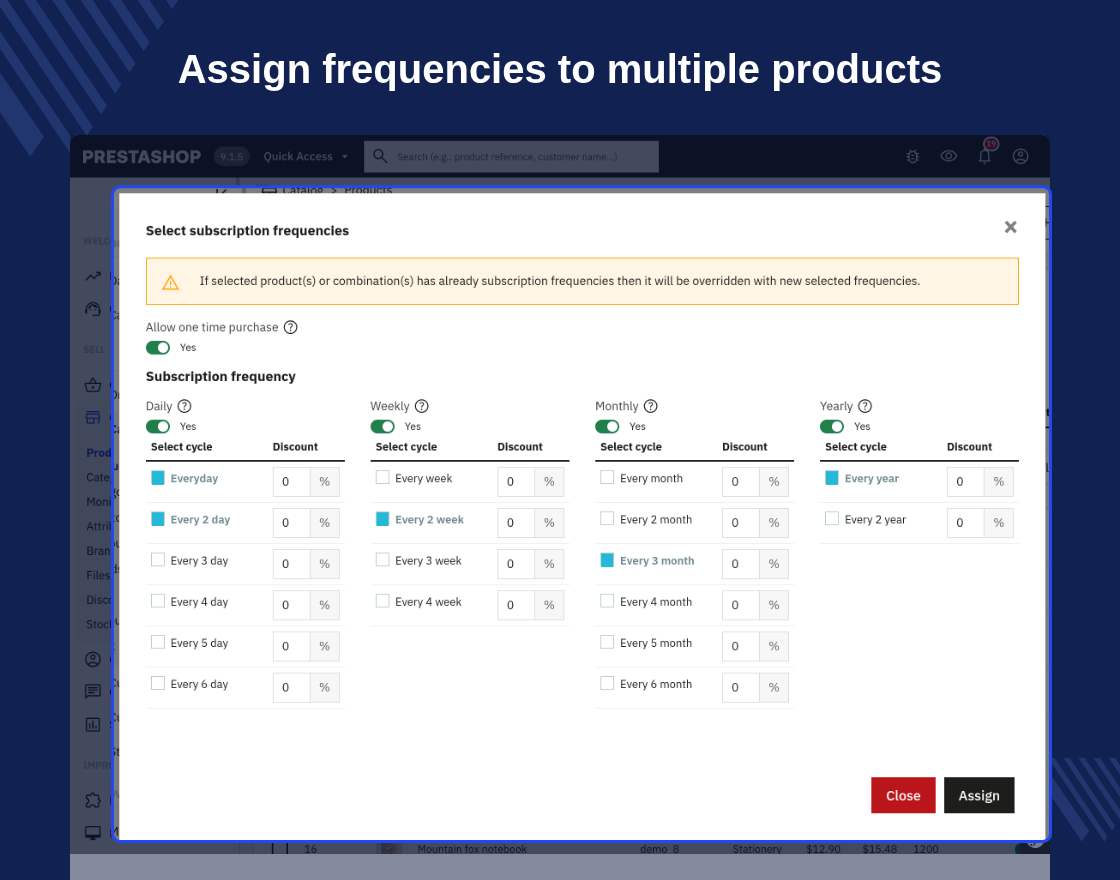
Task: Check the Every 2 month checkbox
Action: point(607,519)
